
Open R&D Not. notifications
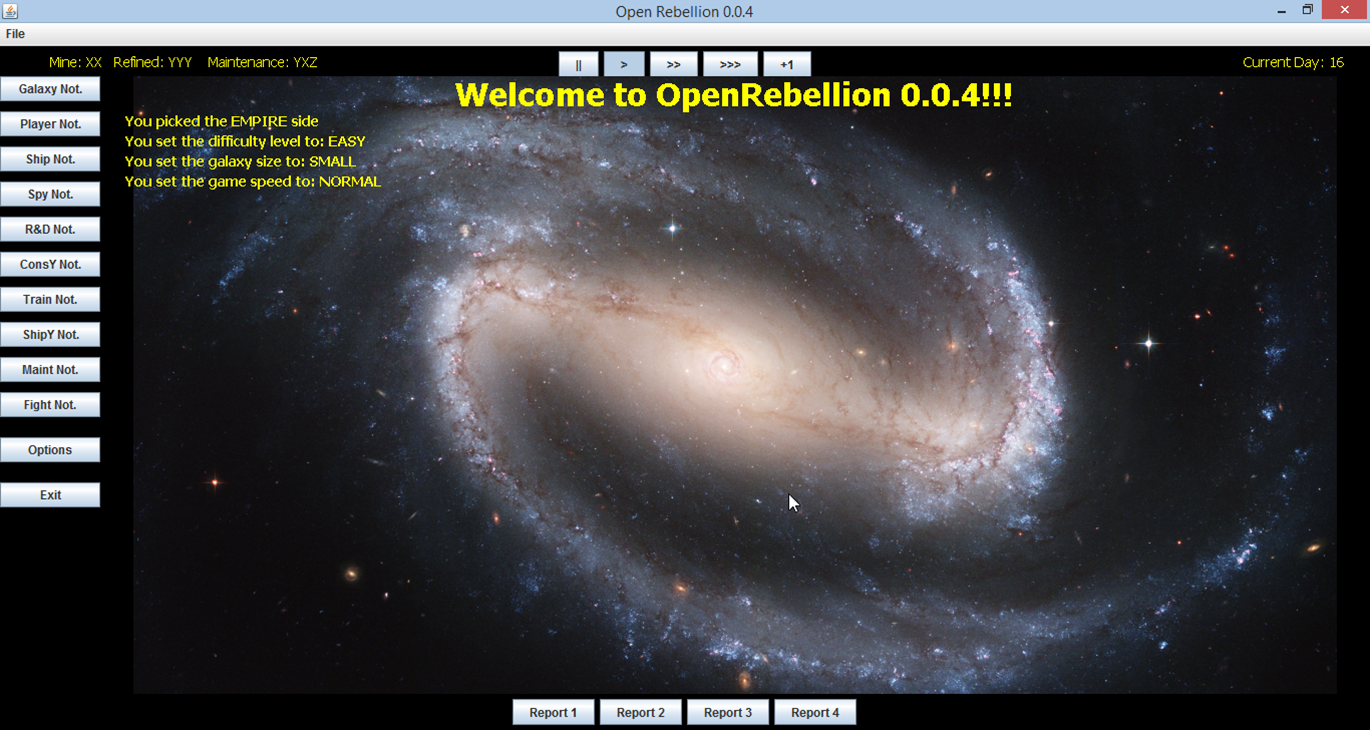pos(50,229)
